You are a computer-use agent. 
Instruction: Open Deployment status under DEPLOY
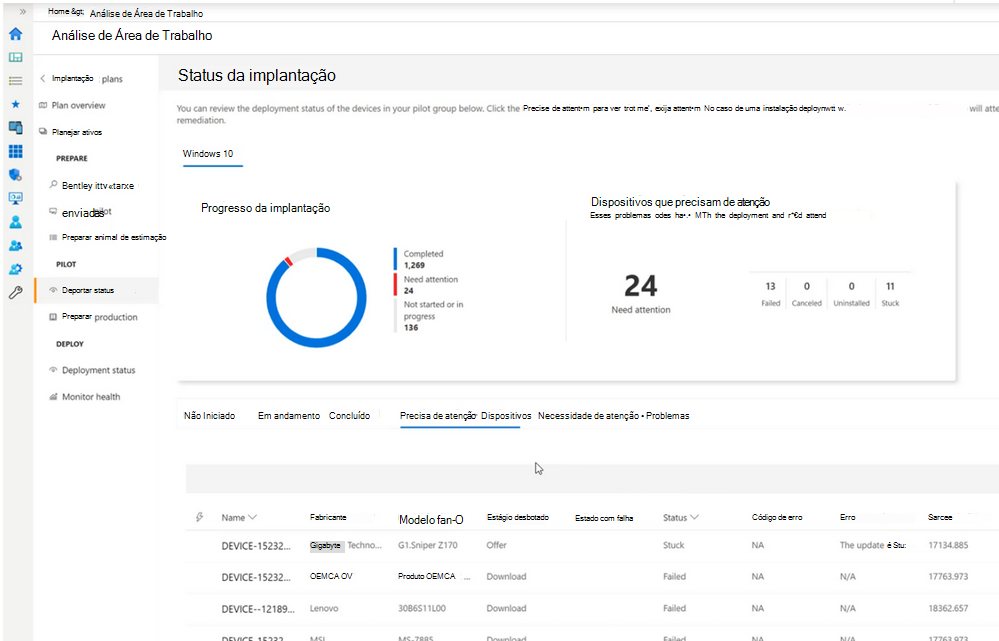pyautogui.click(x=98, y=370)
